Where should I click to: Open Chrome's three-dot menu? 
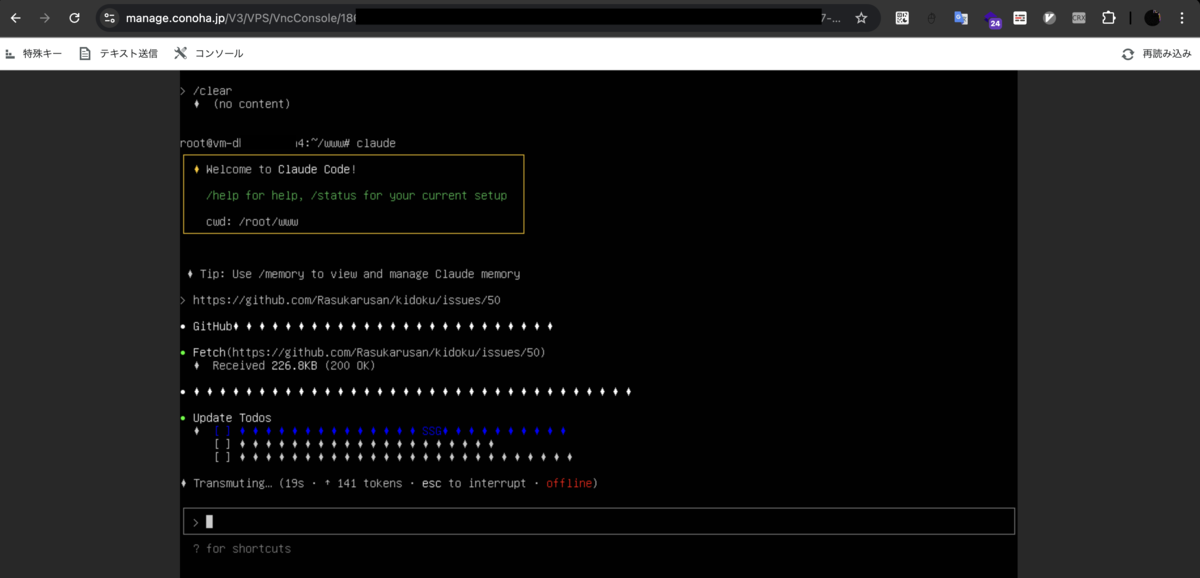tap(1182, 18)
